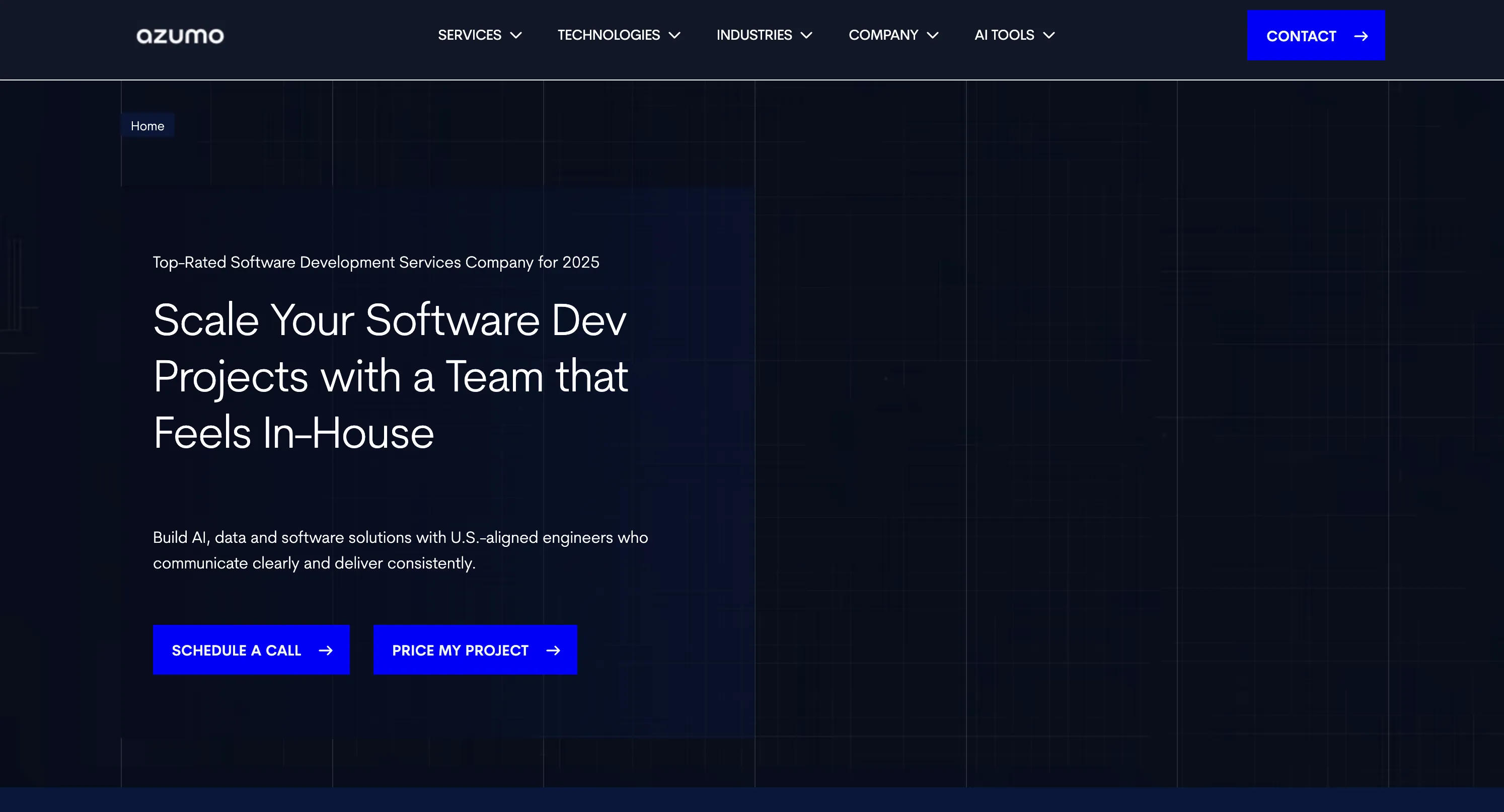
Task: Click the CONTACT button
Action: pyautogui.click(x=1316, y=36)
